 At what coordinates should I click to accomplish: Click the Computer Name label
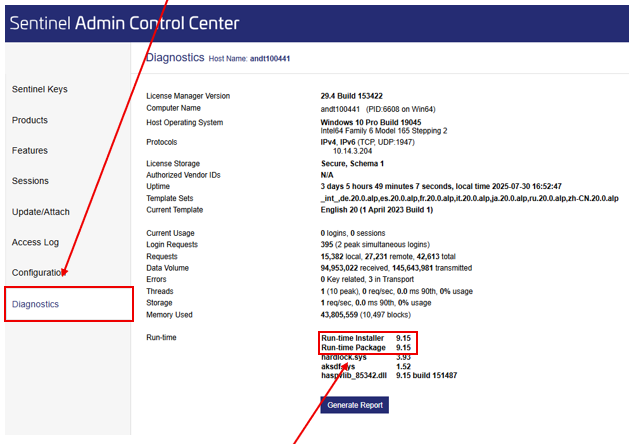coord(173,108)
